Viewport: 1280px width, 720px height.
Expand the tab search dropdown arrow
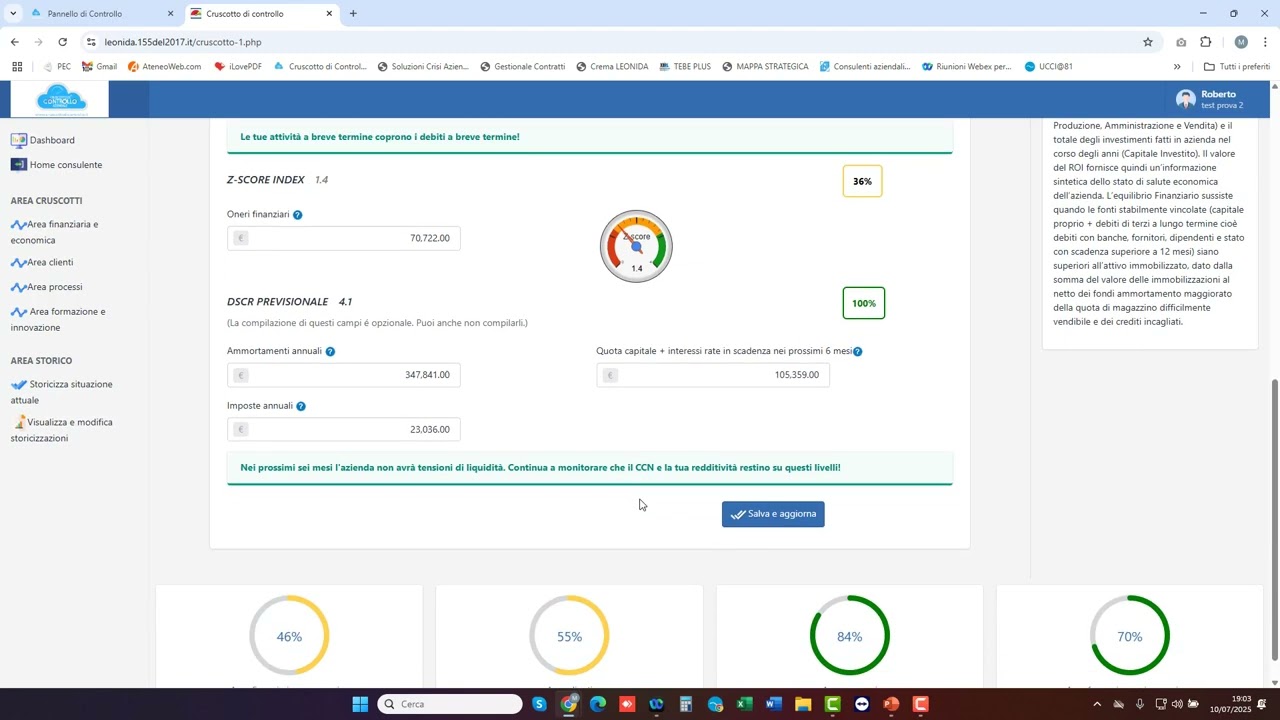tap(13, 14)
